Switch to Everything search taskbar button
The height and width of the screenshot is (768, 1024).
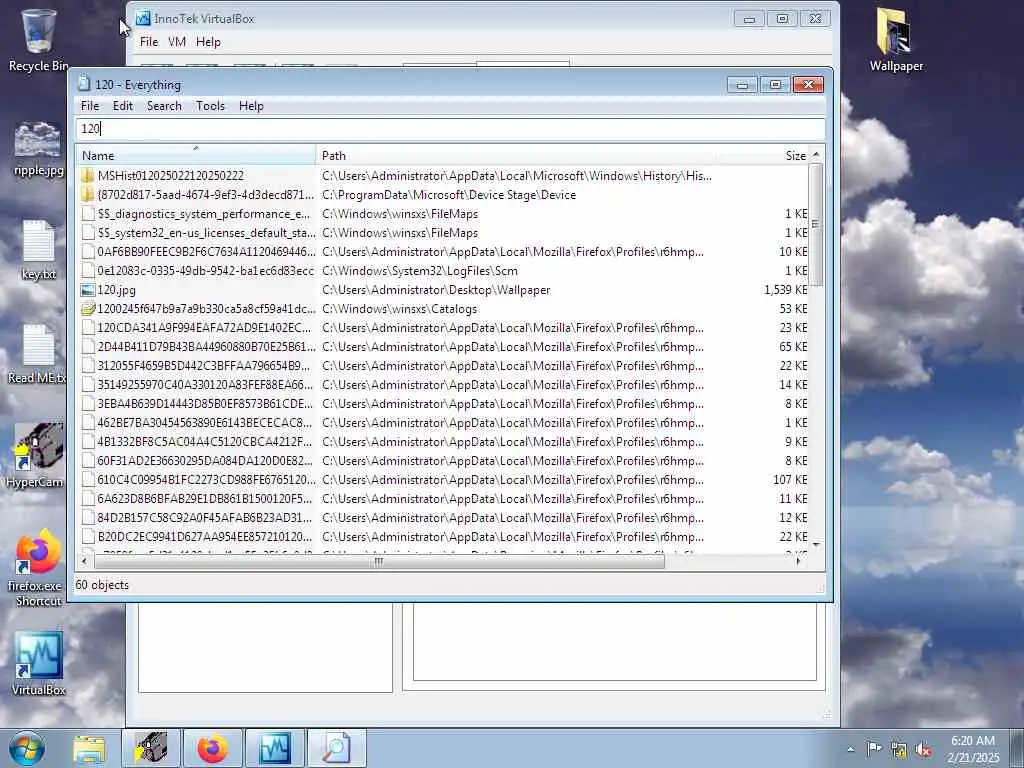pos(337,748)
